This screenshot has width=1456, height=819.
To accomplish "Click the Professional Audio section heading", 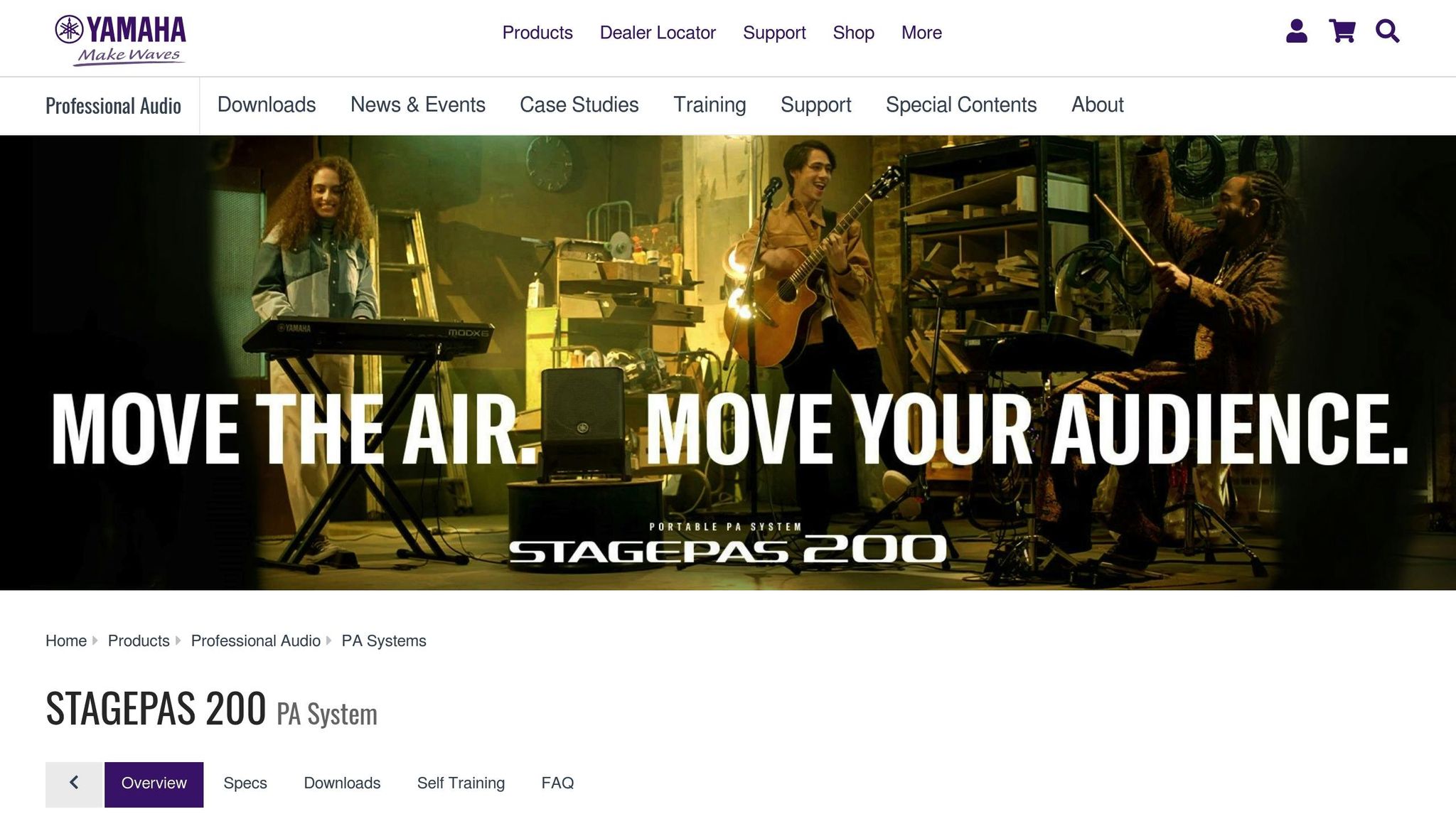I will [113, 106].
